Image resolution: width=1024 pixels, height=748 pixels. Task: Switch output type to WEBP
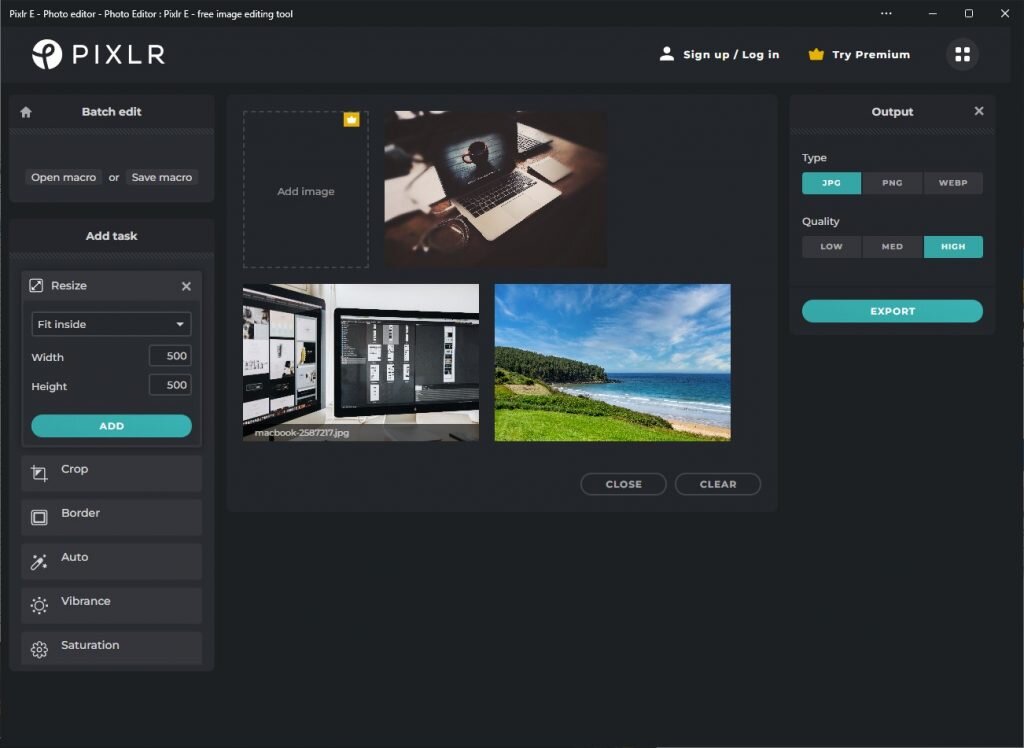pyautogui.click(x=953, y=183)
